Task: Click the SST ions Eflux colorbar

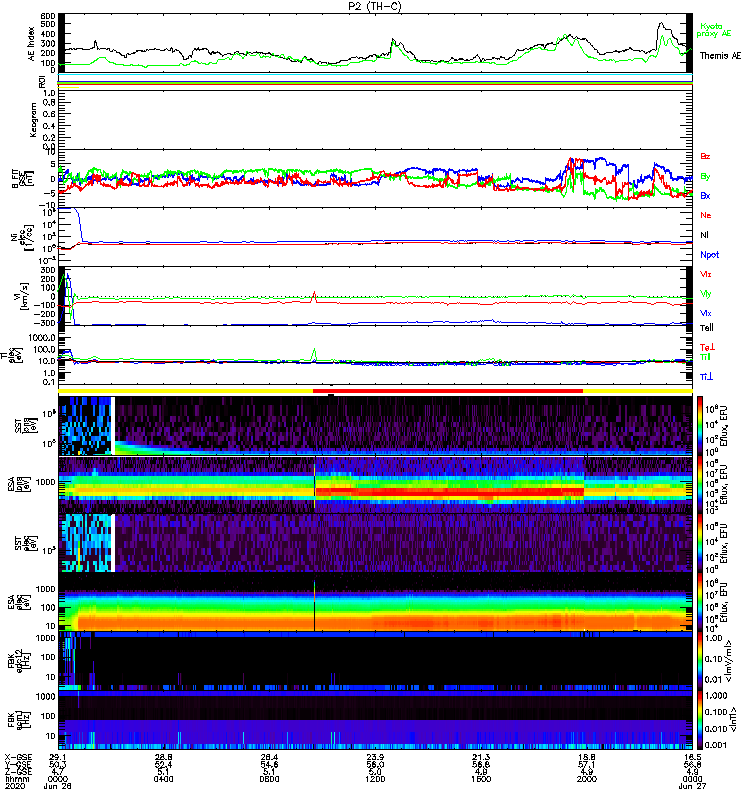Action: [x=700, y=426]
